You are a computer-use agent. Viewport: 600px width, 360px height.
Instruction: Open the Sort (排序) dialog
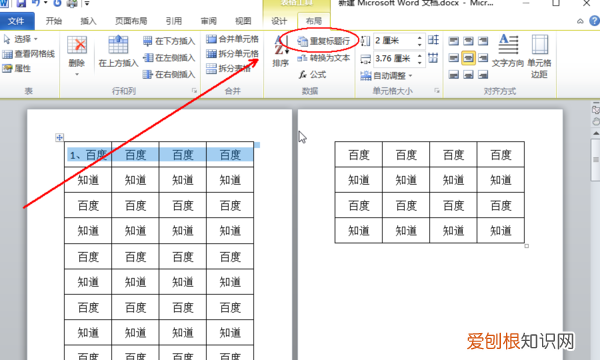(280, 51)
